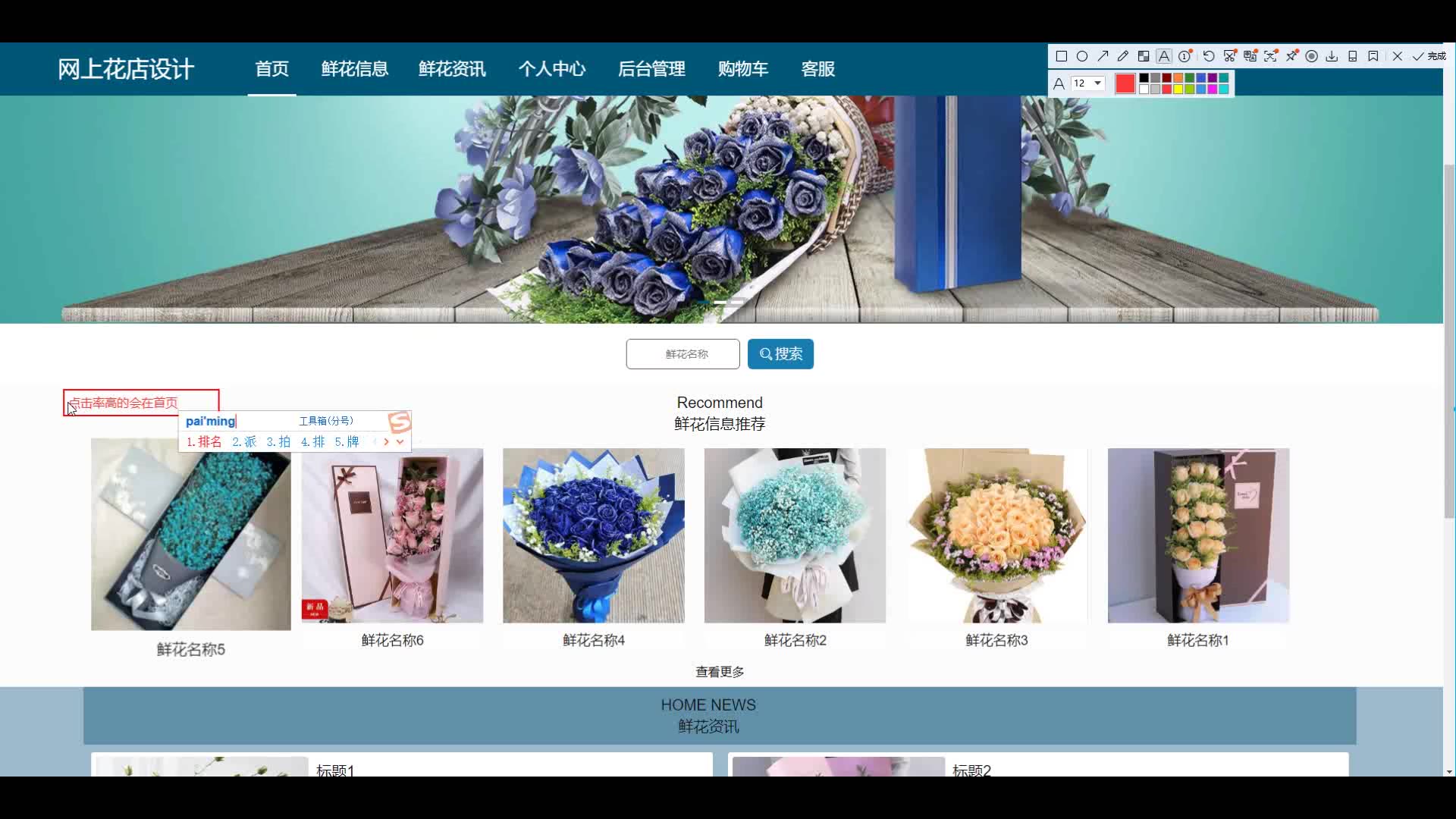Select IME candidate 2.派
The width and height of the screenshot is (1456, 819).
point(244,441)
